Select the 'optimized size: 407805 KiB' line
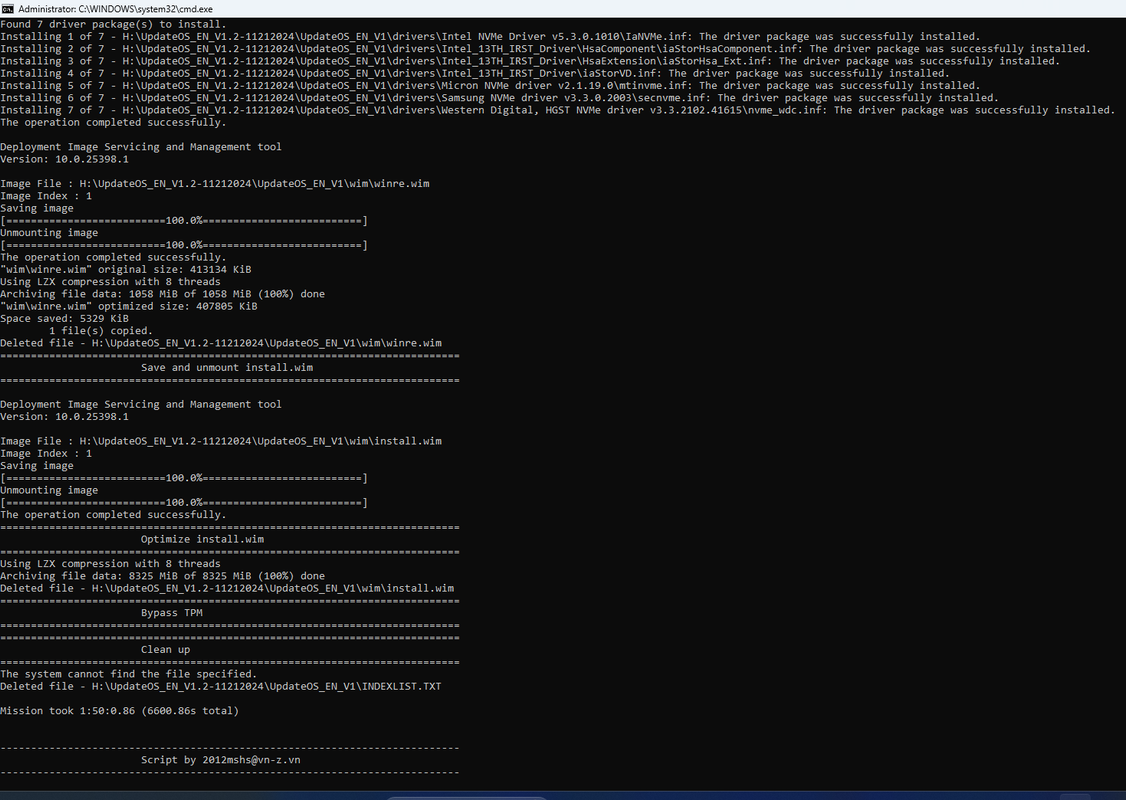 pos(129,306)
